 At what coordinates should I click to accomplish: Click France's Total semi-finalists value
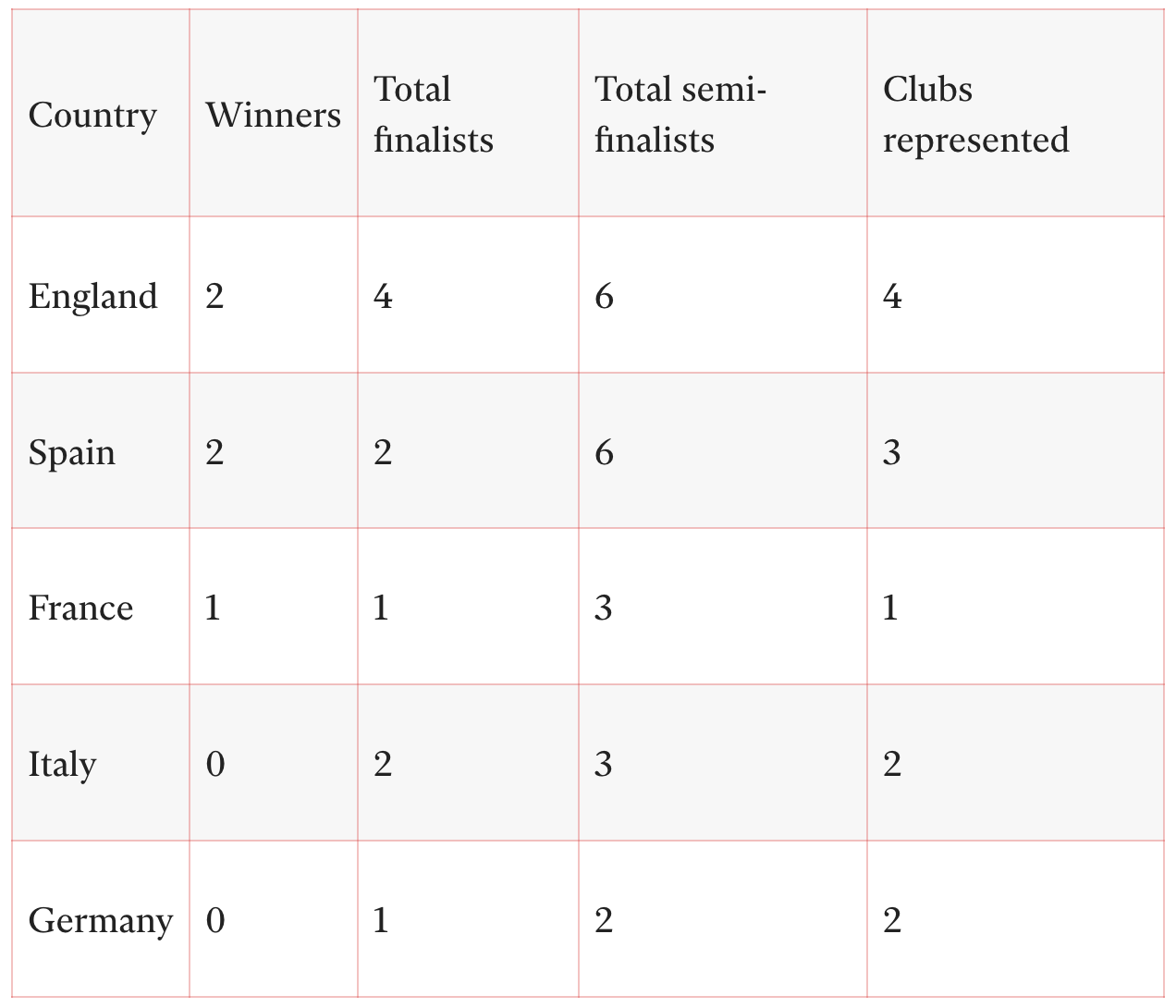[x=603, y=608]
